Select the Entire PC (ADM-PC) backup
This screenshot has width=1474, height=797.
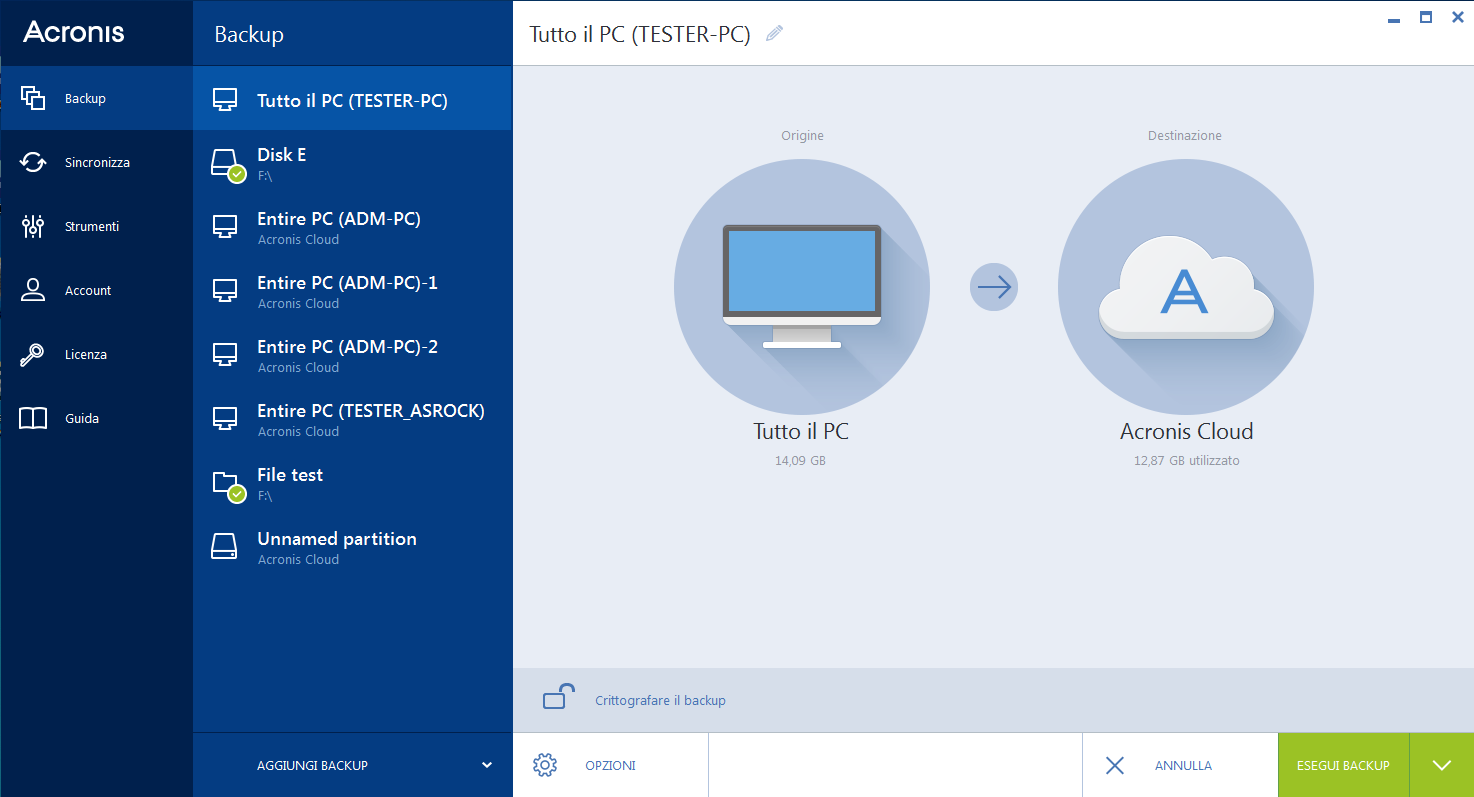[x=352, y=227]
